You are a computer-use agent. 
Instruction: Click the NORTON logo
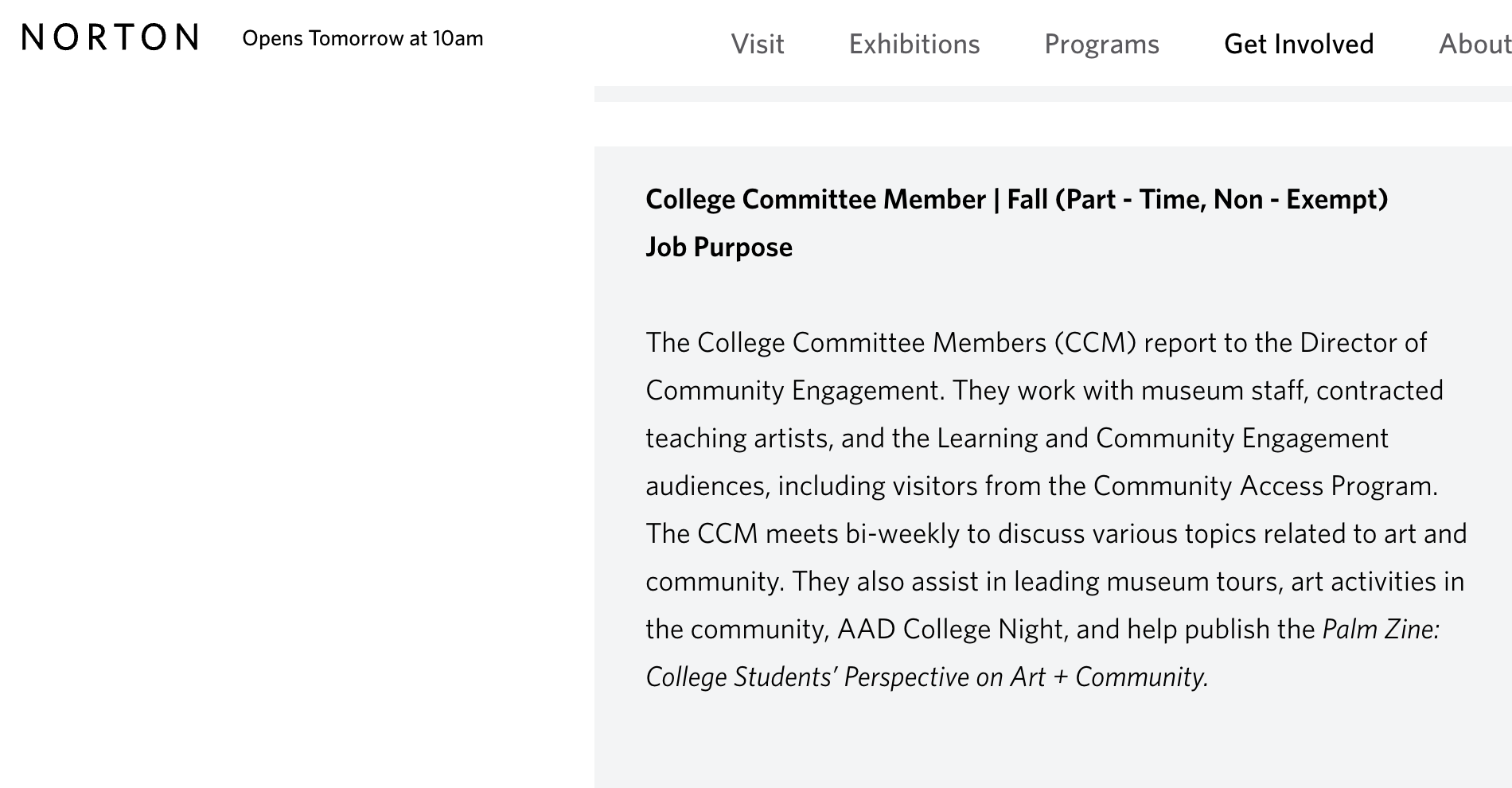tap(110, 37)
